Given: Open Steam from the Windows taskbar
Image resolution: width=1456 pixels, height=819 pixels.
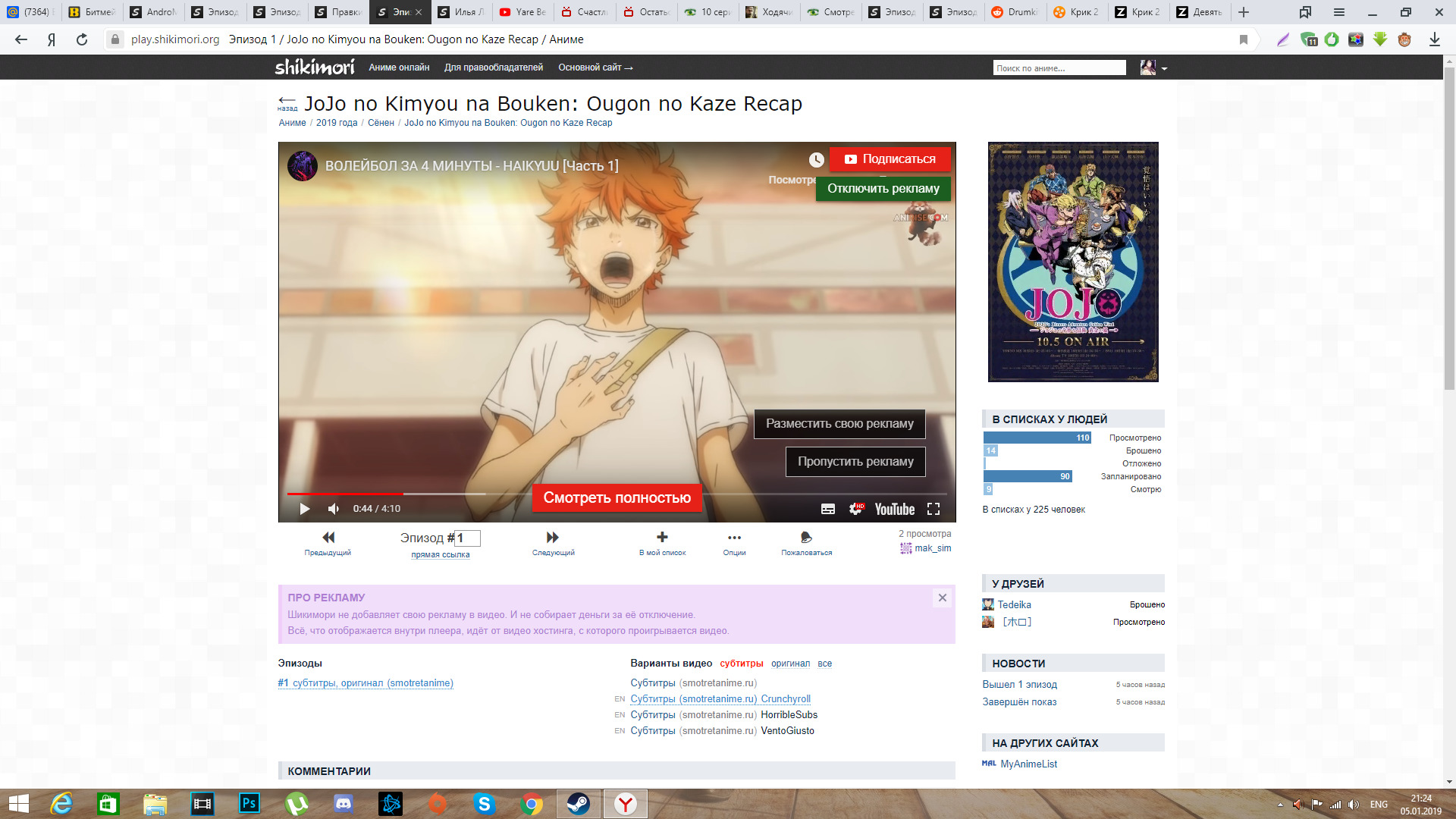Looking at the screenshot, I should (579, 803).
